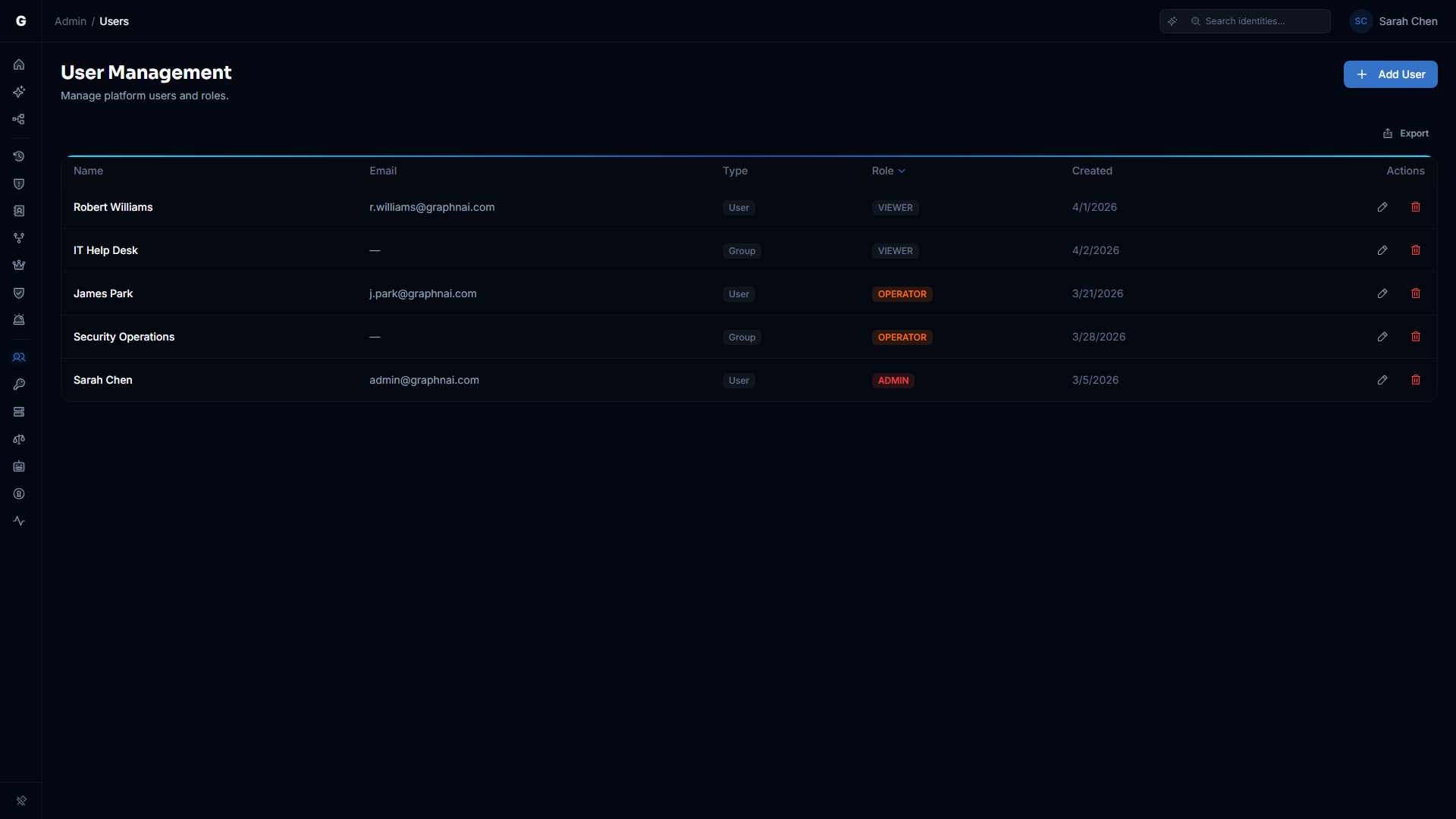Expand the Sarah Chen account menu
The height and width of the screenshot is (819, 1456).
(x=1394, y=20)
